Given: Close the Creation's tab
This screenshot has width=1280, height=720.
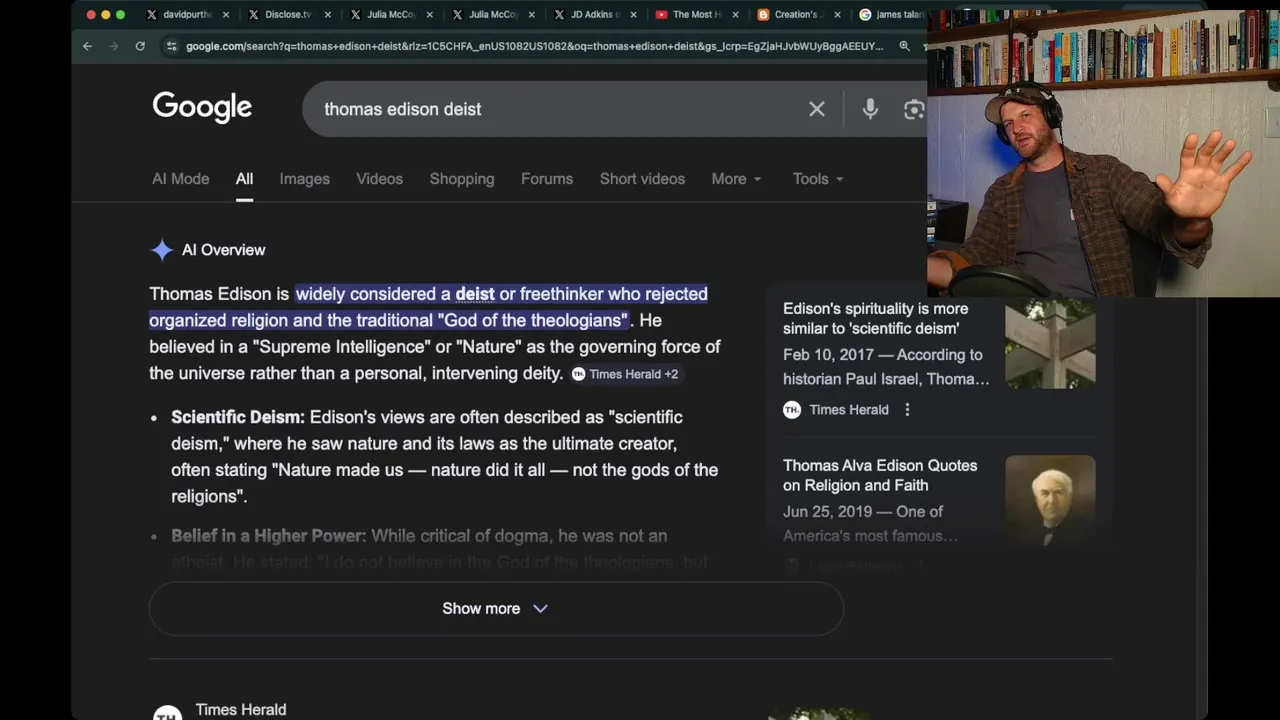Looking at the screenshot, I should 837,15.
